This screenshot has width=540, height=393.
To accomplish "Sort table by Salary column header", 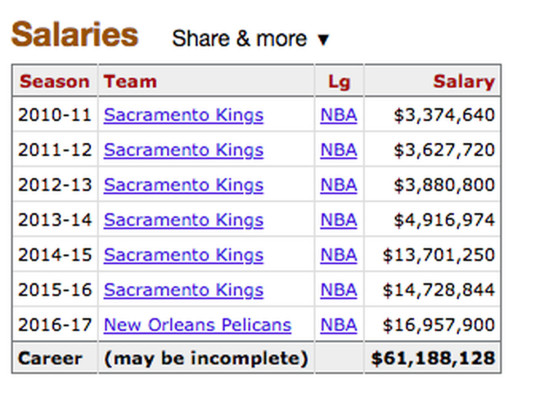I will click(x=464, y=82).
